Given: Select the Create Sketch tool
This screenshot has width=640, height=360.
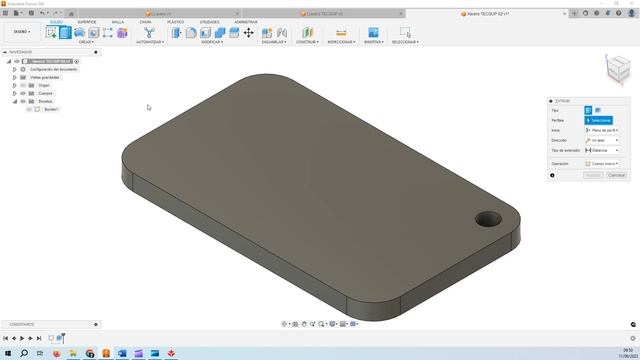Looking at the screenshot, I should coord(51,33).
